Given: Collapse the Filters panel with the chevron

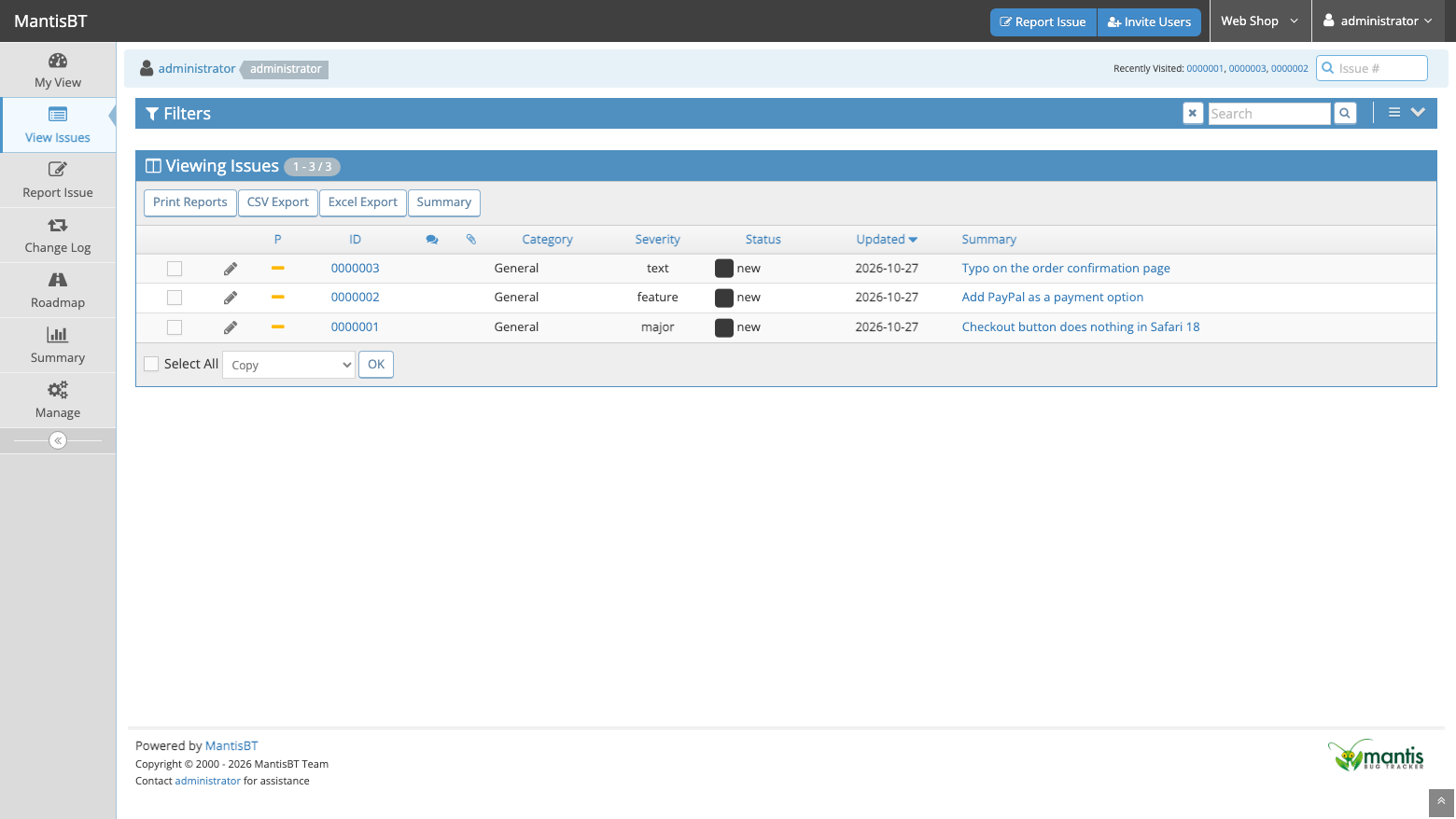Looking at the screenshot, I should pyautogui.click(x=1418, y=113).
